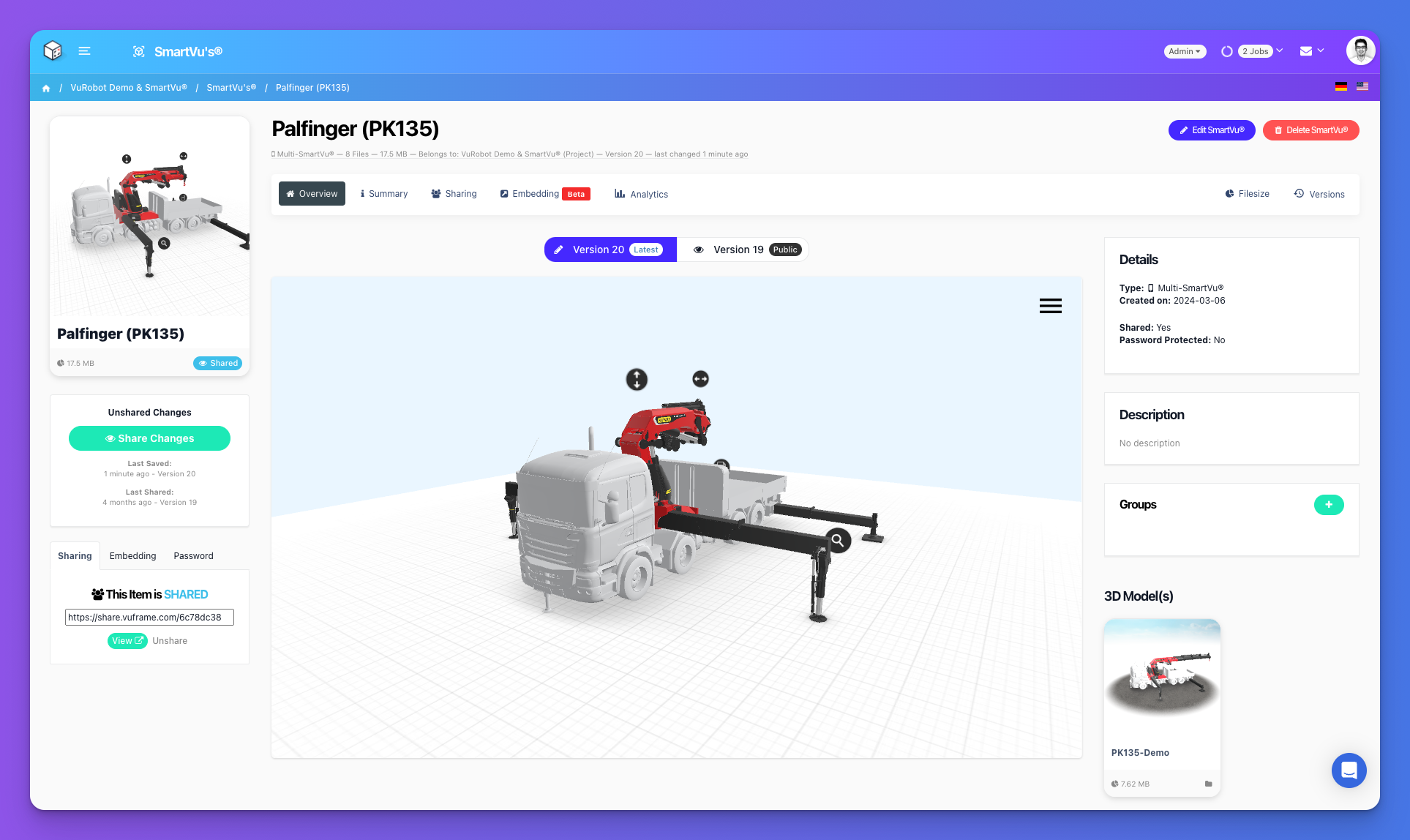Click the vertical move hotspot in viewer

(x=637, y=379)
